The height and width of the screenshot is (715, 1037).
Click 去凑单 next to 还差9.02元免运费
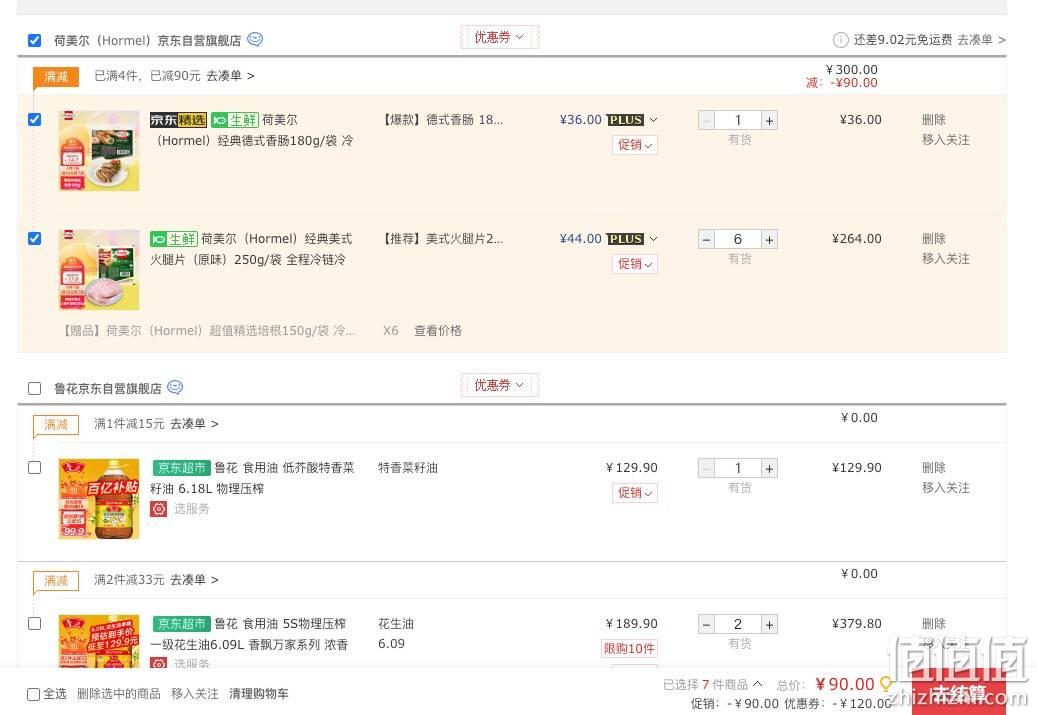[981, 40]
